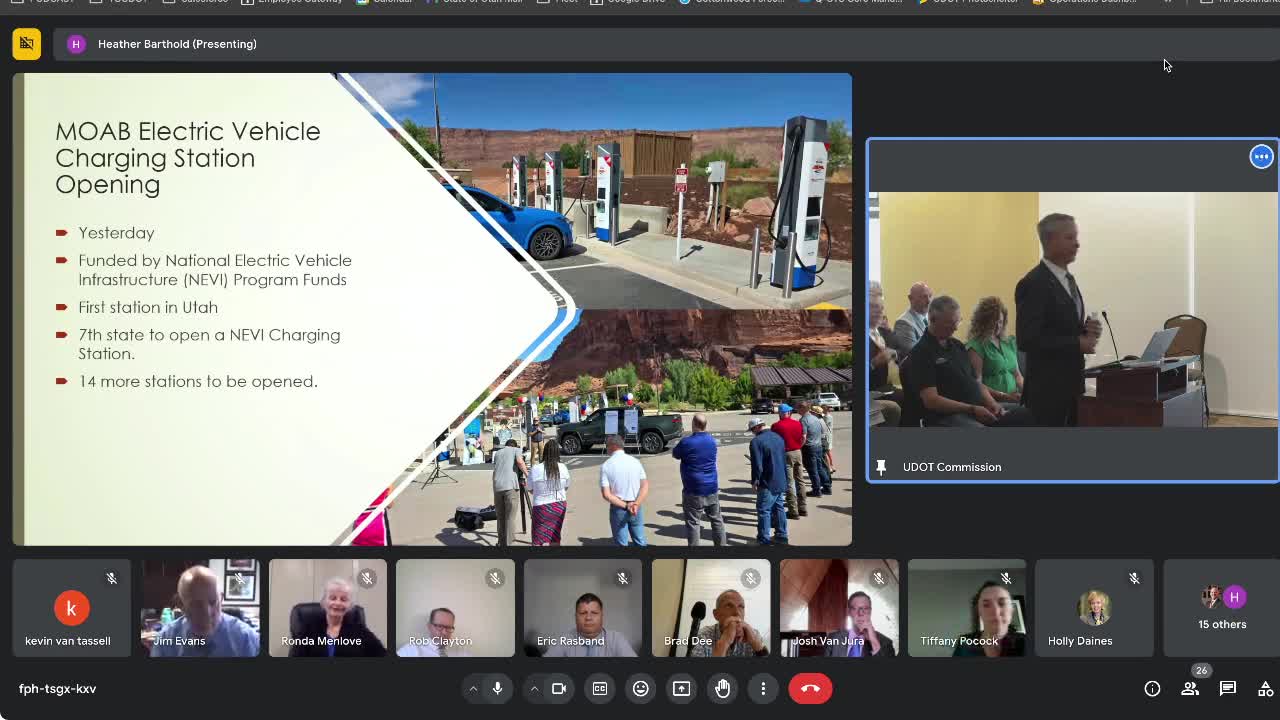Open options on UDOT Commission video tile
The width and height of the screenshot is (1280, 720).
click(x=1261, y=156)
